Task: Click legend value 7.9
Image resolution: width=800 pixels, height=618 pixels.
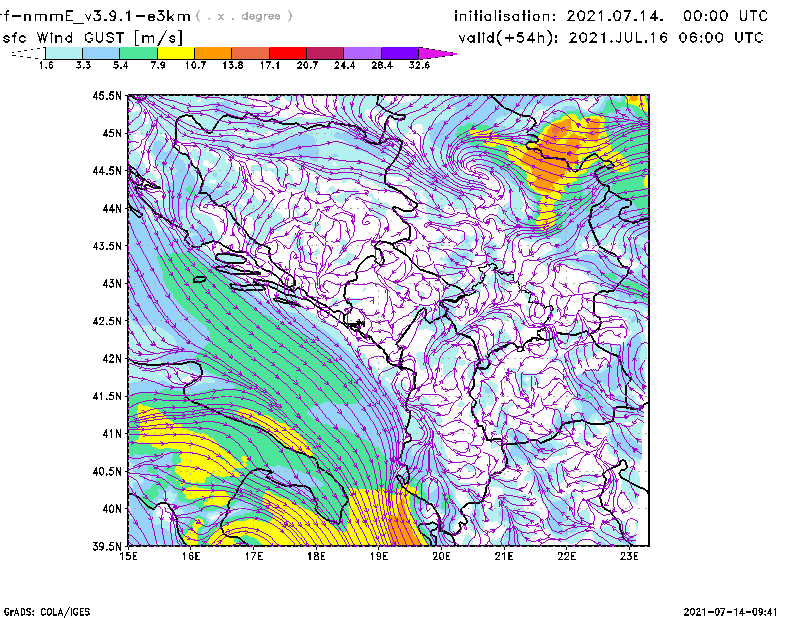Action: [158, 65]
